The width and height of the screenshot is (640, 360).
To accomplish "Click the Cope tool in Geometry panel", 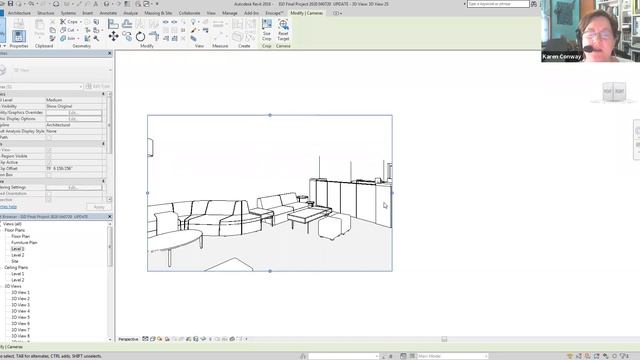I will point(70,22).
